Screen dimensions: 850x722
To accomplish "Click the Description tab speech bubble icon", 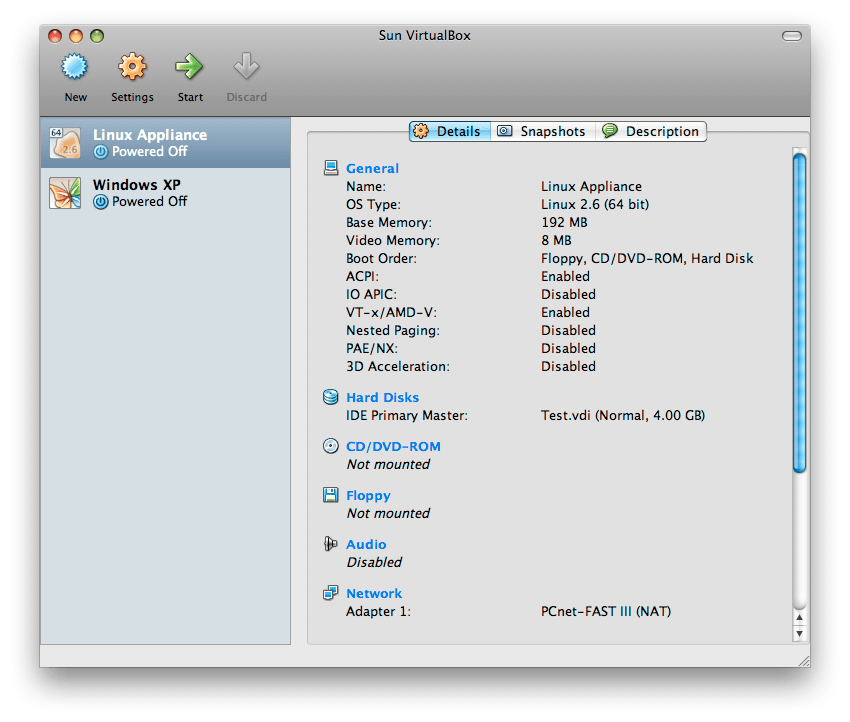I will (610, 131).
